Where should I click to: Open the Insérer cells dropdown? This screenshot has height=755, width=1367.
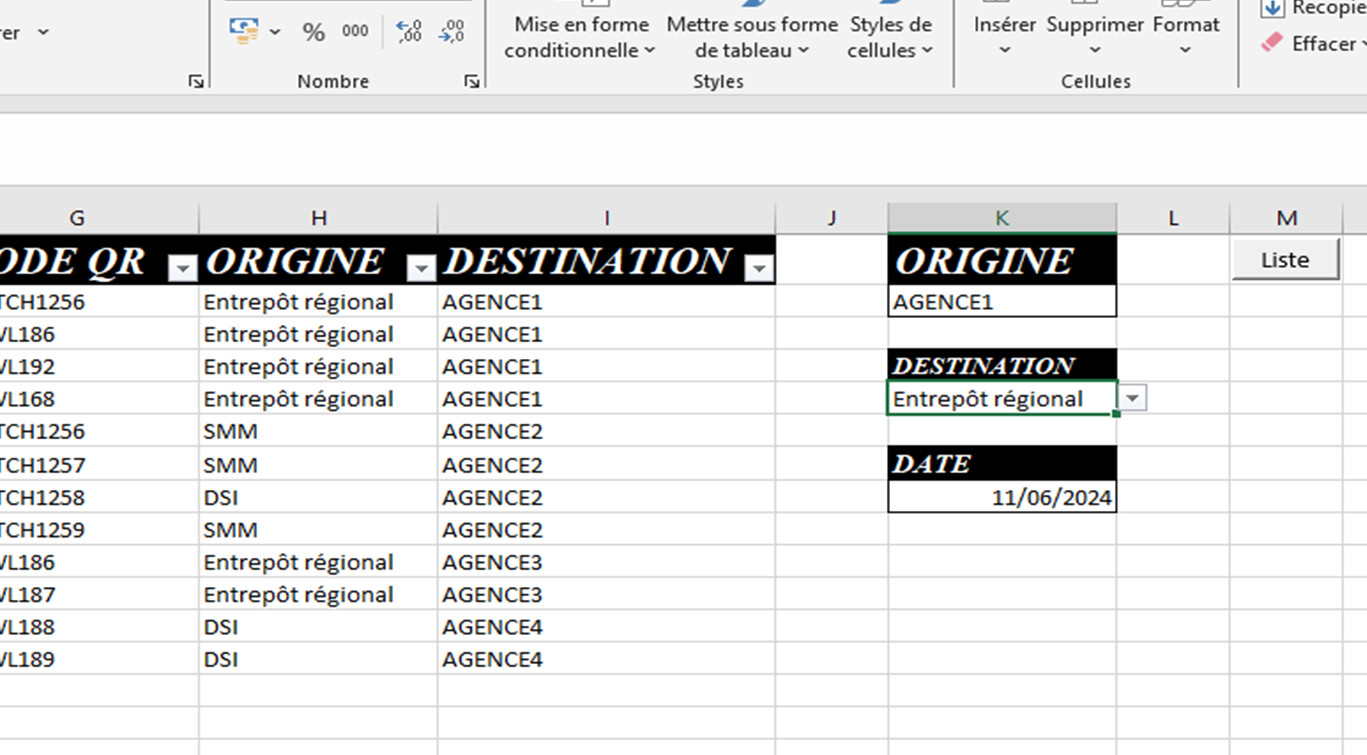click(x=1004, y=37)
